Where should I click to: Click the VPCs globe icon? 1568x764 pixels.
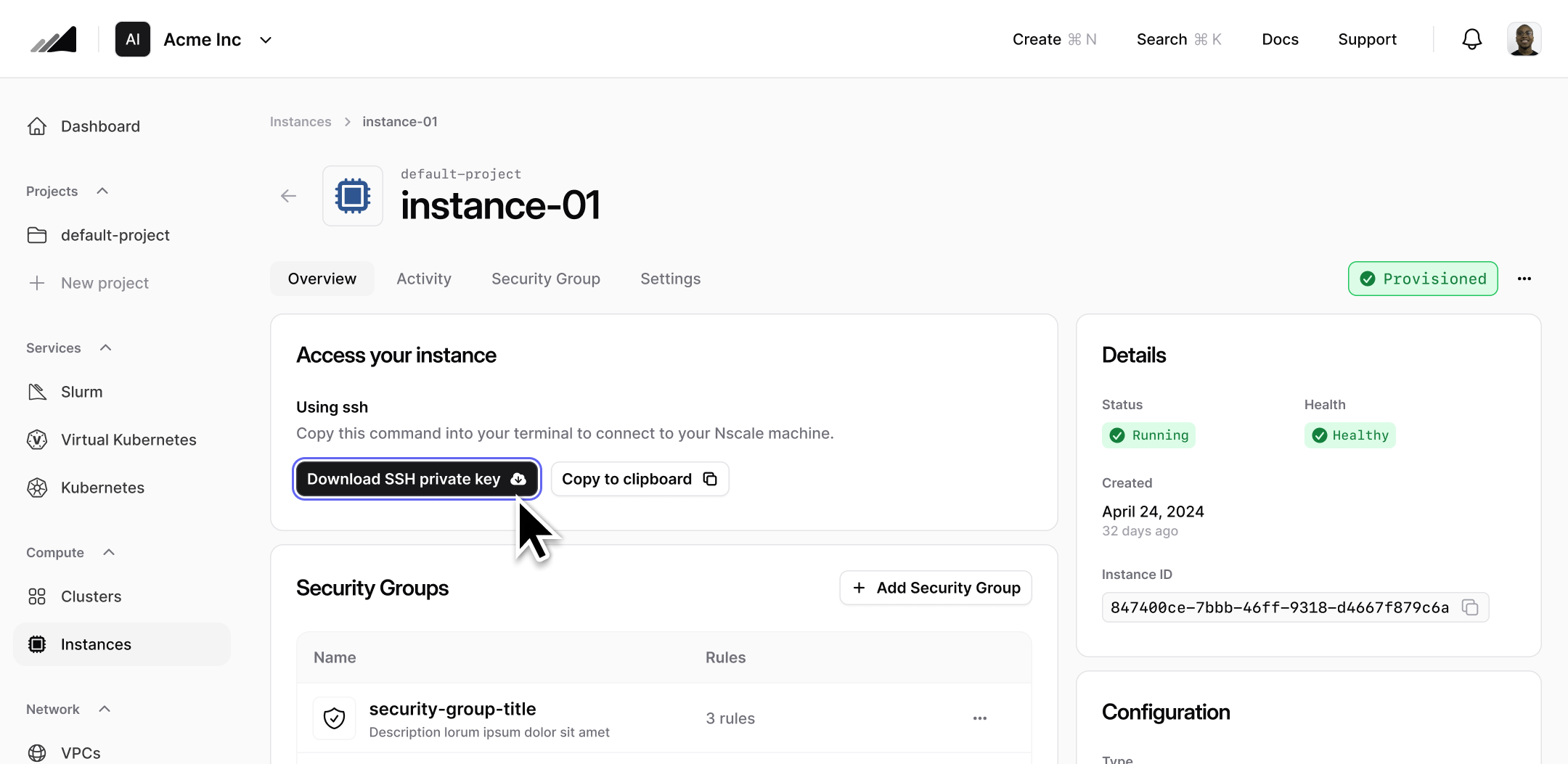tap(37, 753)
